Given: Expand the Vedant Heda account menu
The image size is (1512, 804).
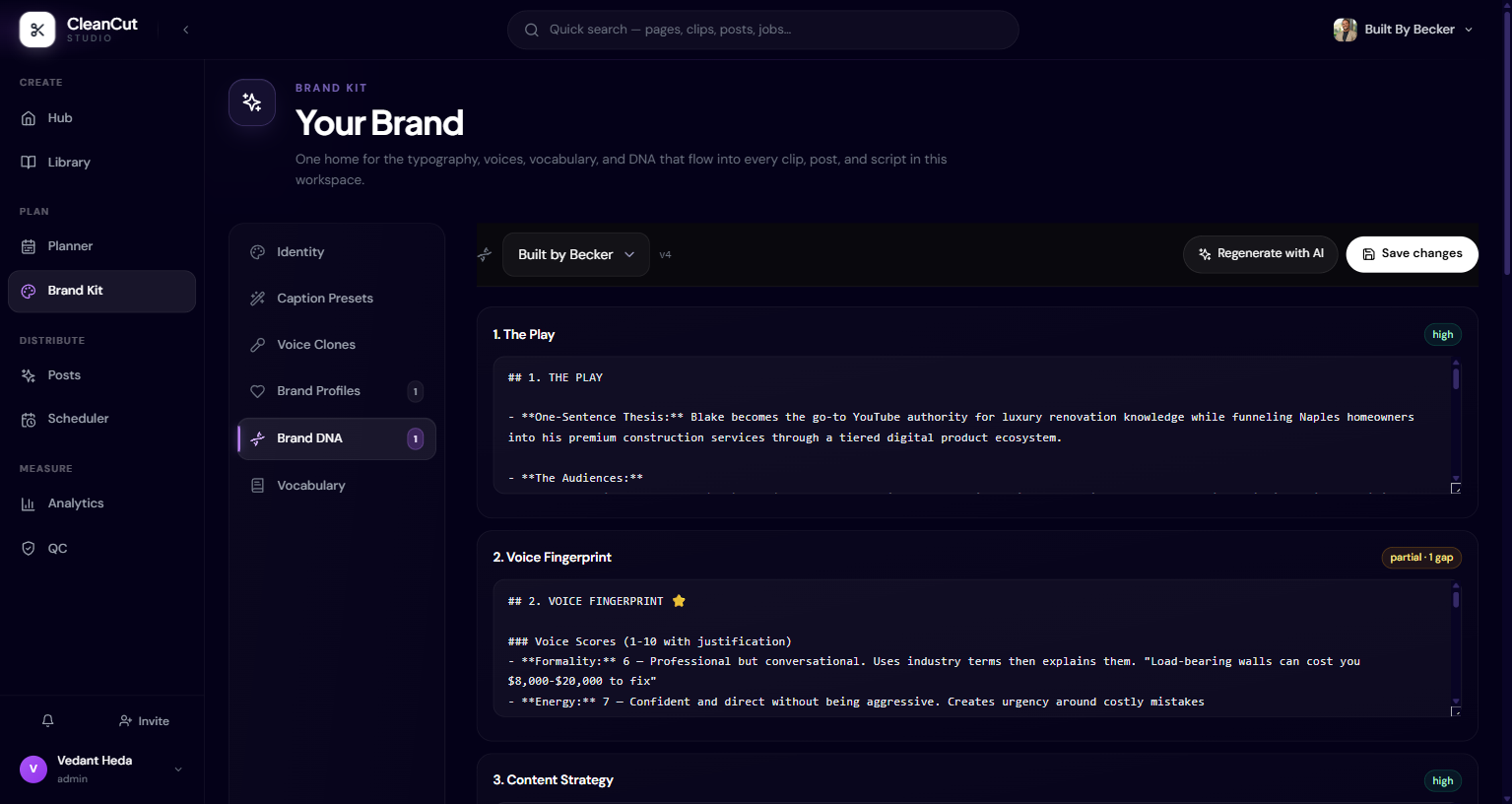Looking at the screenshot, I should pos(101,770).
